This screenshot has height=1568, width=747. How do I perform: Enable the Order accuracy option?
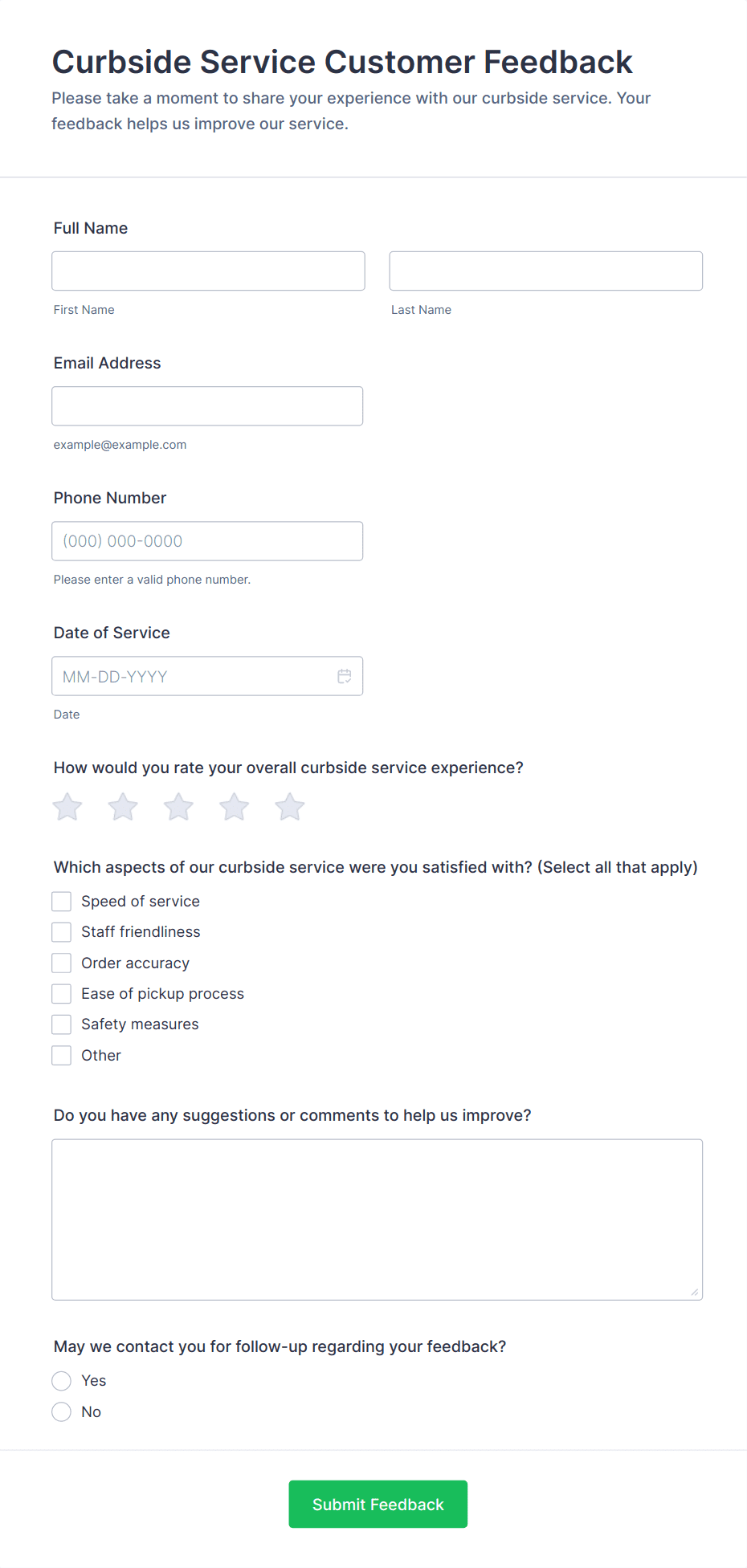[62, 963]
